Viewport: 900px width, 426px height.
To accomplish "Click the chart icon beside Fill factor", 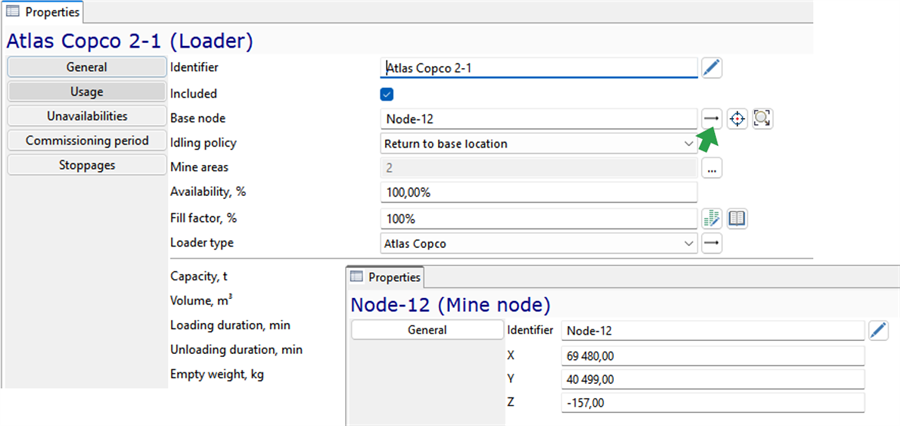I will tap(711, 219).
